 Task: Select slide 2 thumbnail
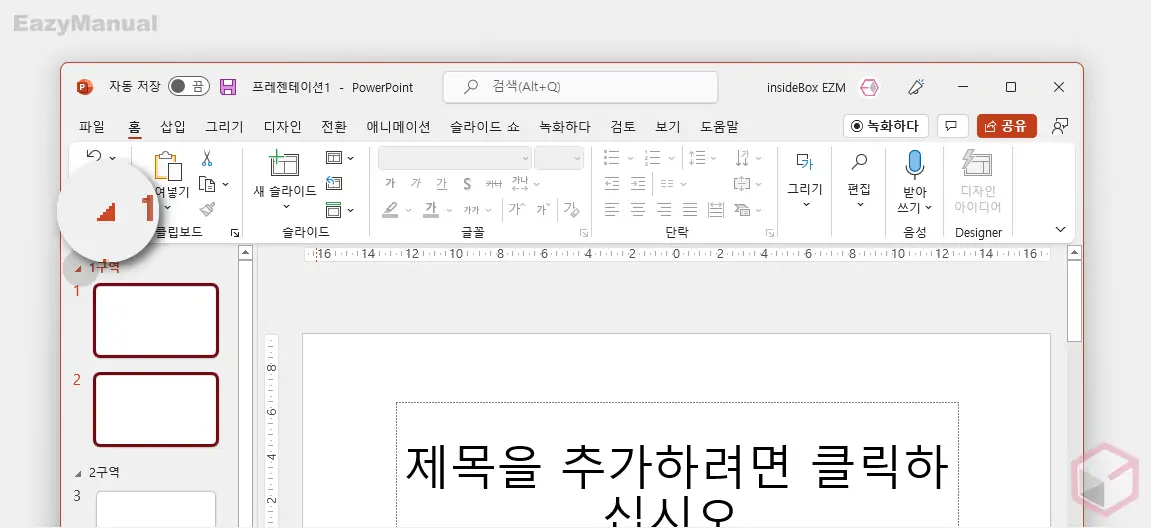(156, 409)
